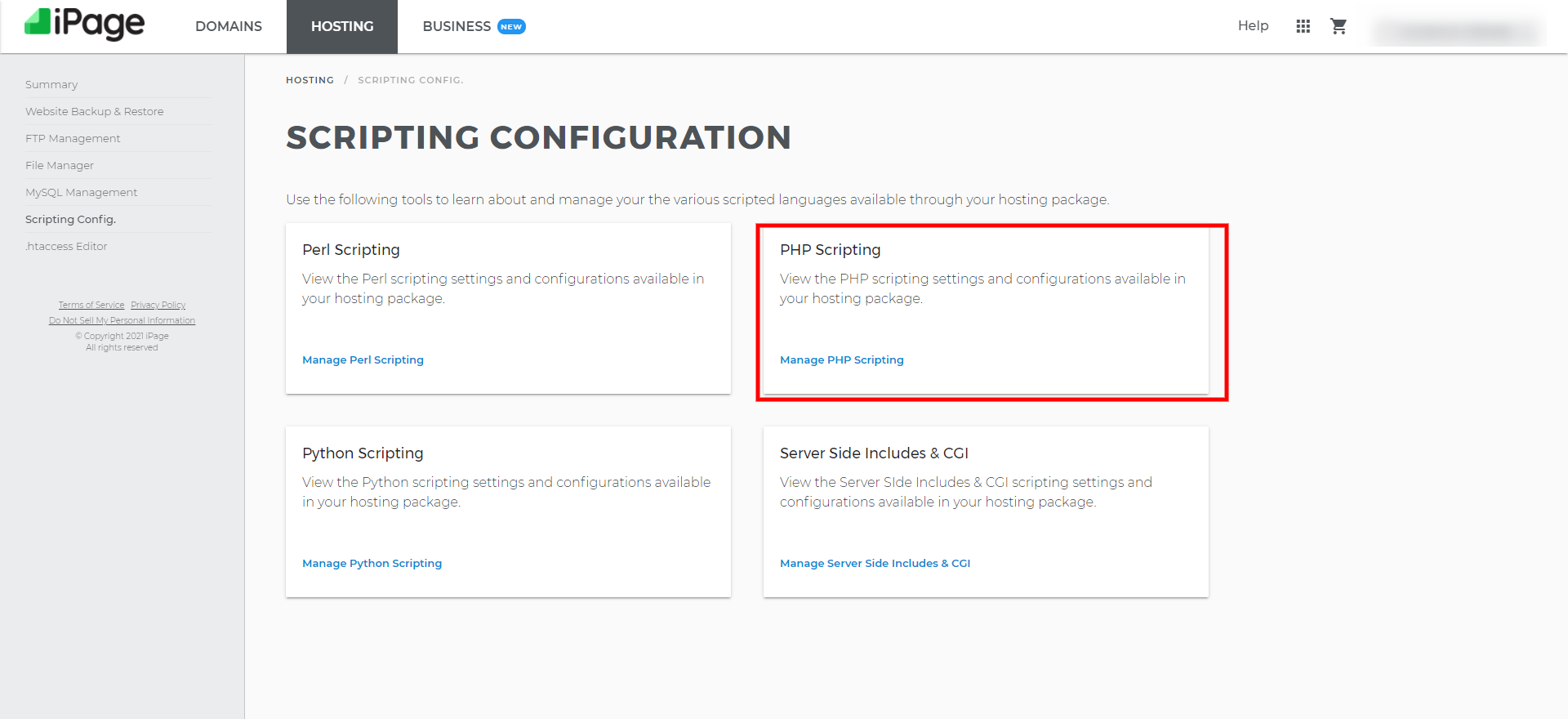Open the Domains tab
This screenshot has width=1568, height=719.
coord(229,26)
